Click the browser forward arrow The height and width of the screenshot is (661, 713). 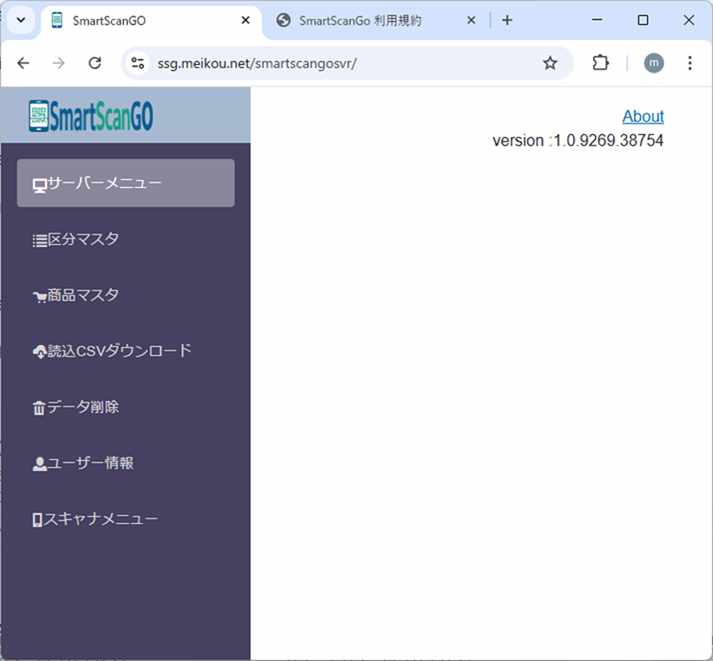[x=59, y=63]
